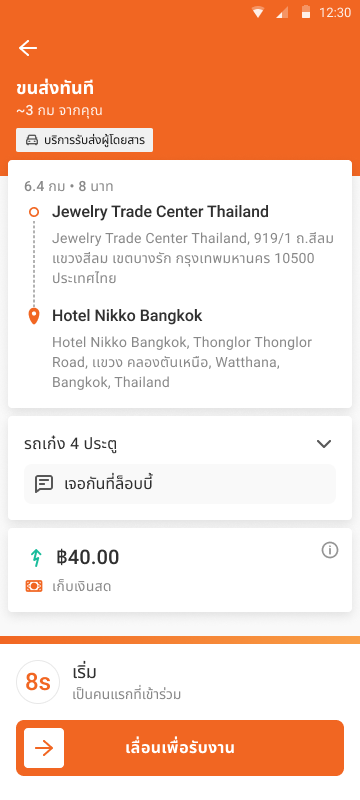Tap the Wi-Fi status bar icon
This screenshot has width=360, height=800.
[258, 13]
